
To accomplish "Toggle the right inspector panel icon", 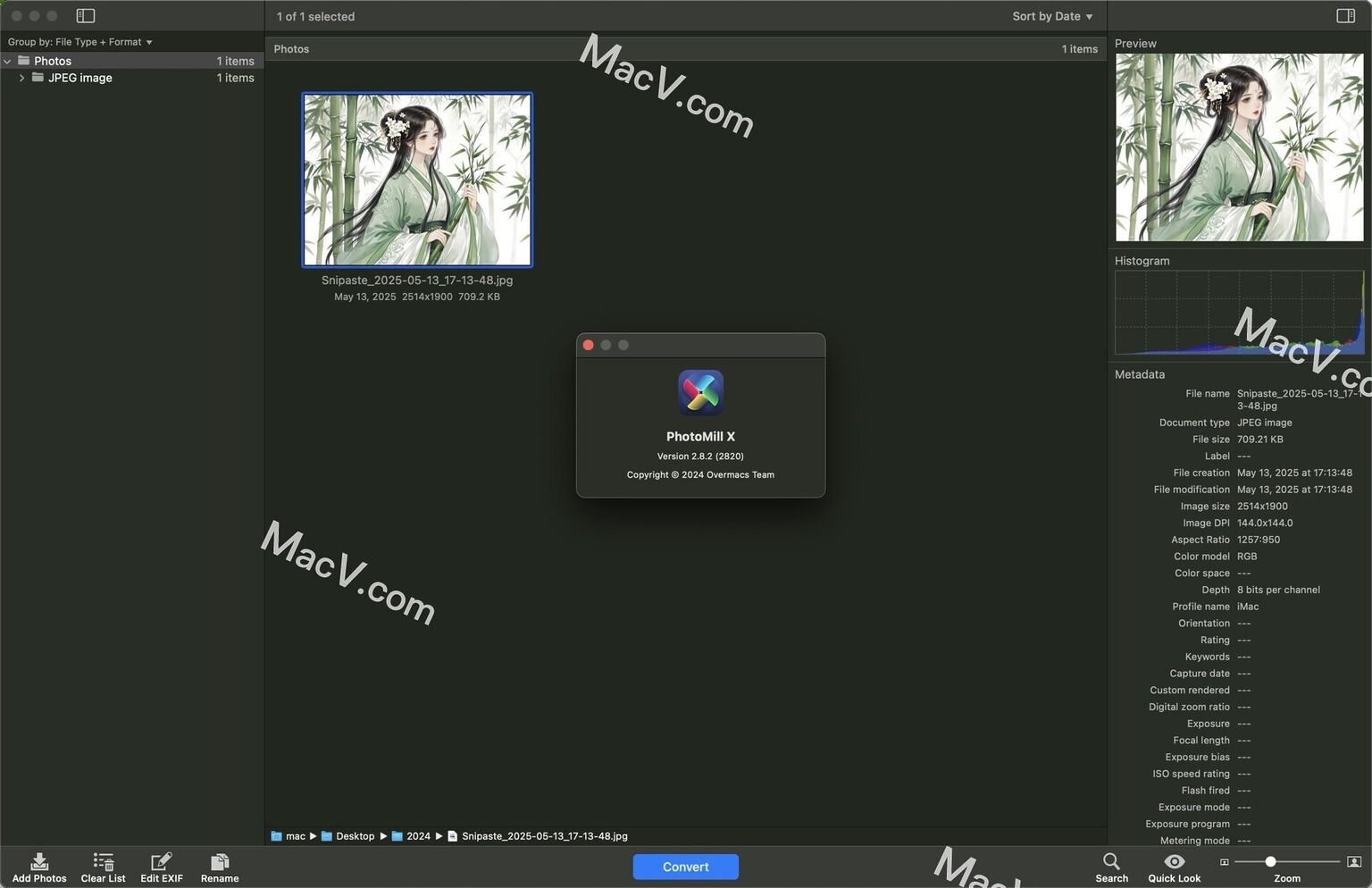I will tap(1345, 16).
